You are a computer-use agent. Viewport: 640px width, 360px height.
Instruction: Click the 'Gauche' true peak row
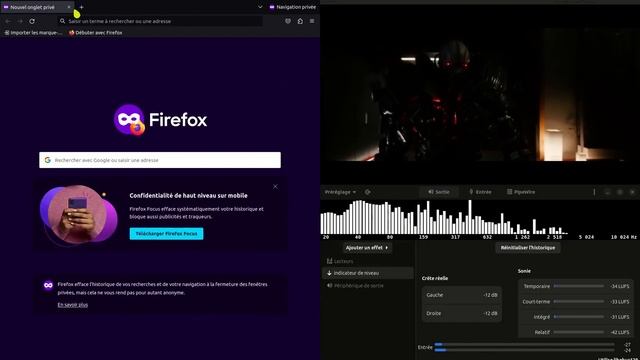[462, 295]
